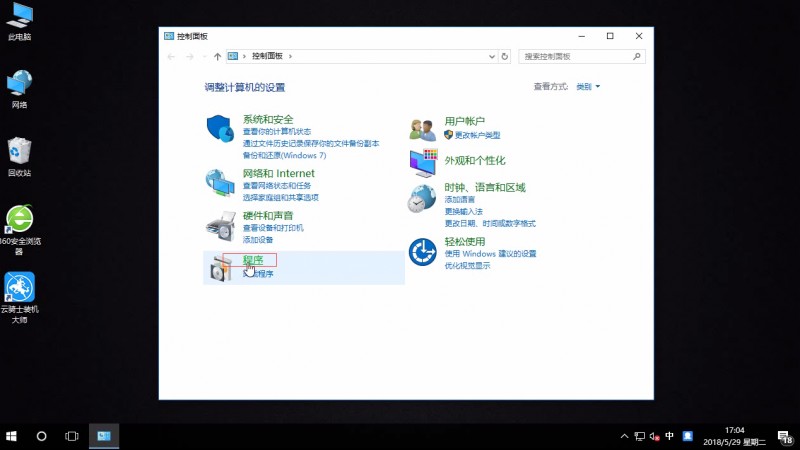Click 查看网络状态和任务 link
Image resolution: width=800 pixels, height=450 pixels.
point(277,186)
